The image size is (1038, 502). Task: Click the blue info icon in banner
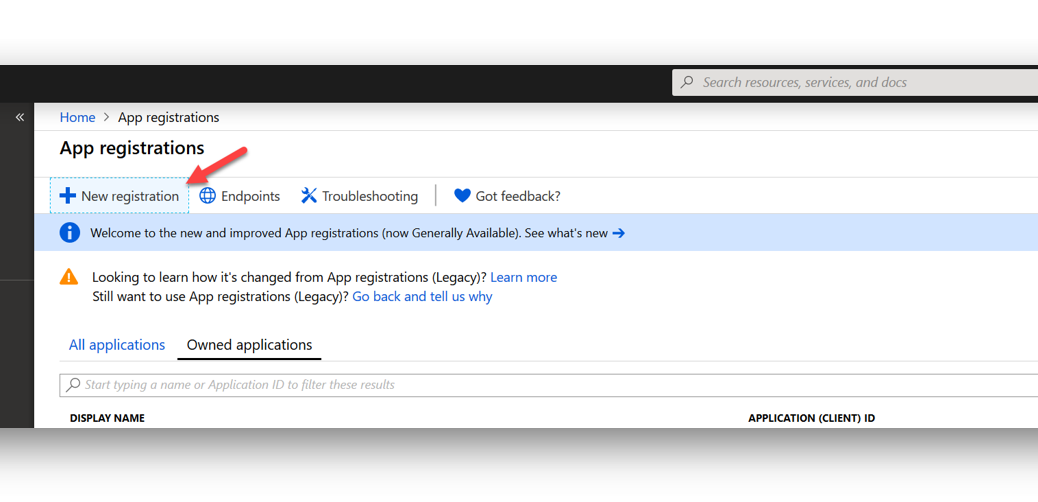coord(70,232)
